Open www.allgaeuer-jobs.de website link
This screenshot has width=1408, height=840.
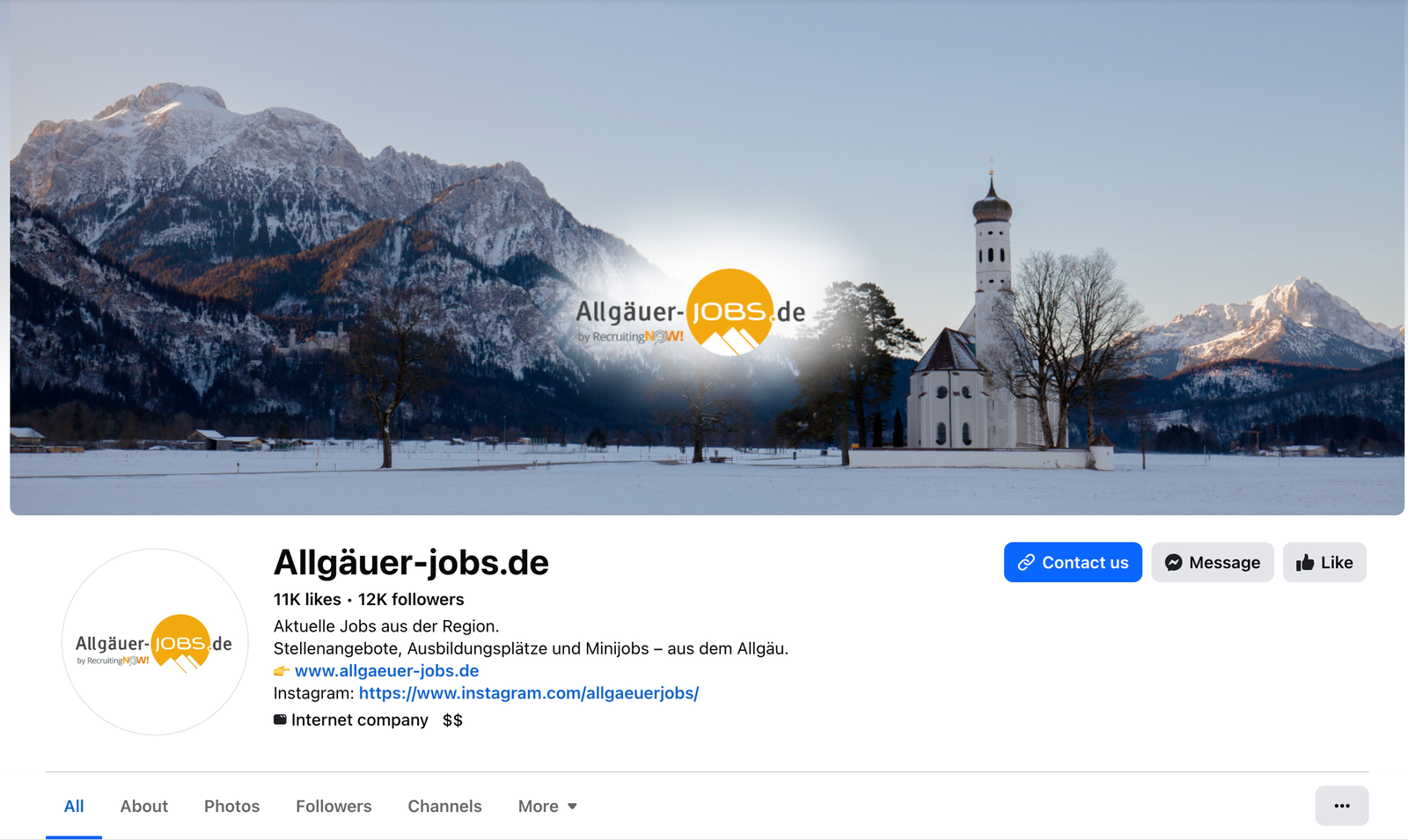tap(387, 671)
